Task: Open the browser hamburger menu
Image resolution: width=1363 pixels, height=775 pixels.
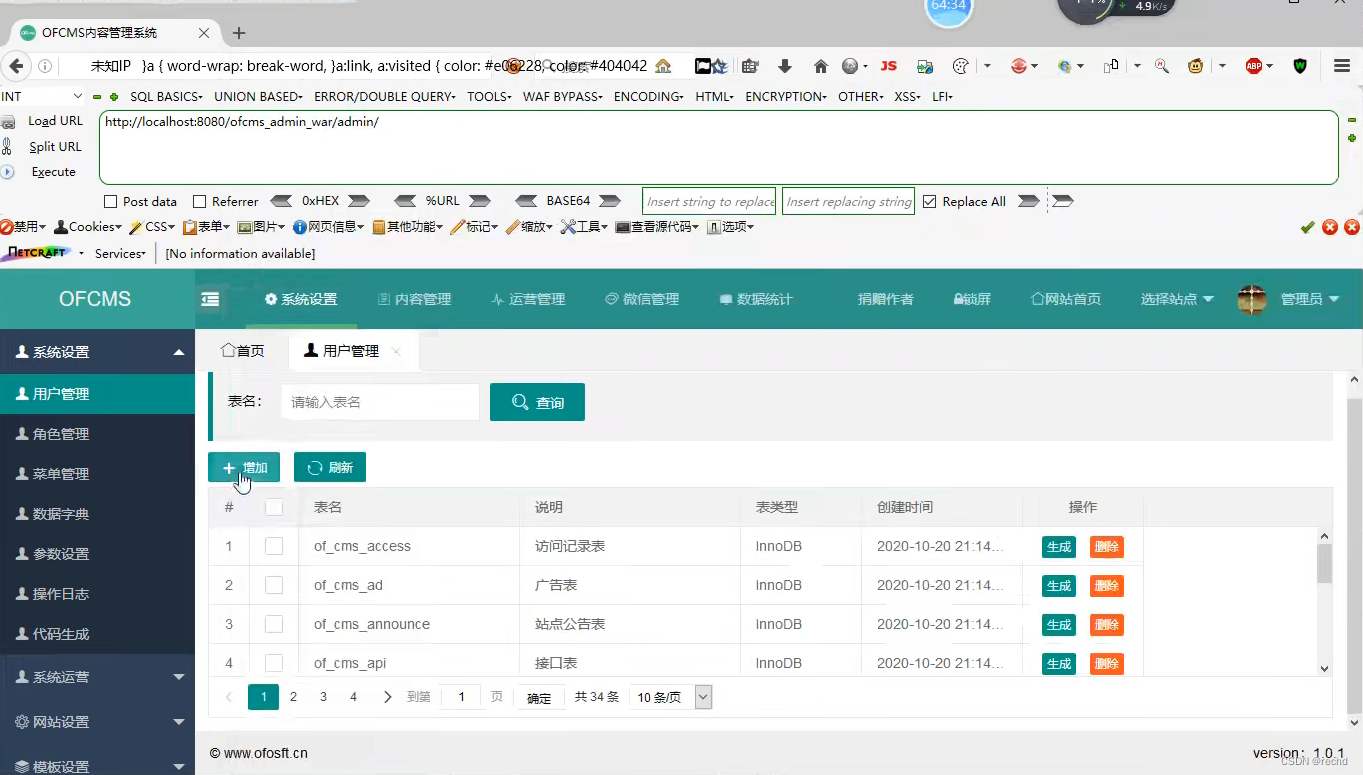Action: pos(1342,66)
